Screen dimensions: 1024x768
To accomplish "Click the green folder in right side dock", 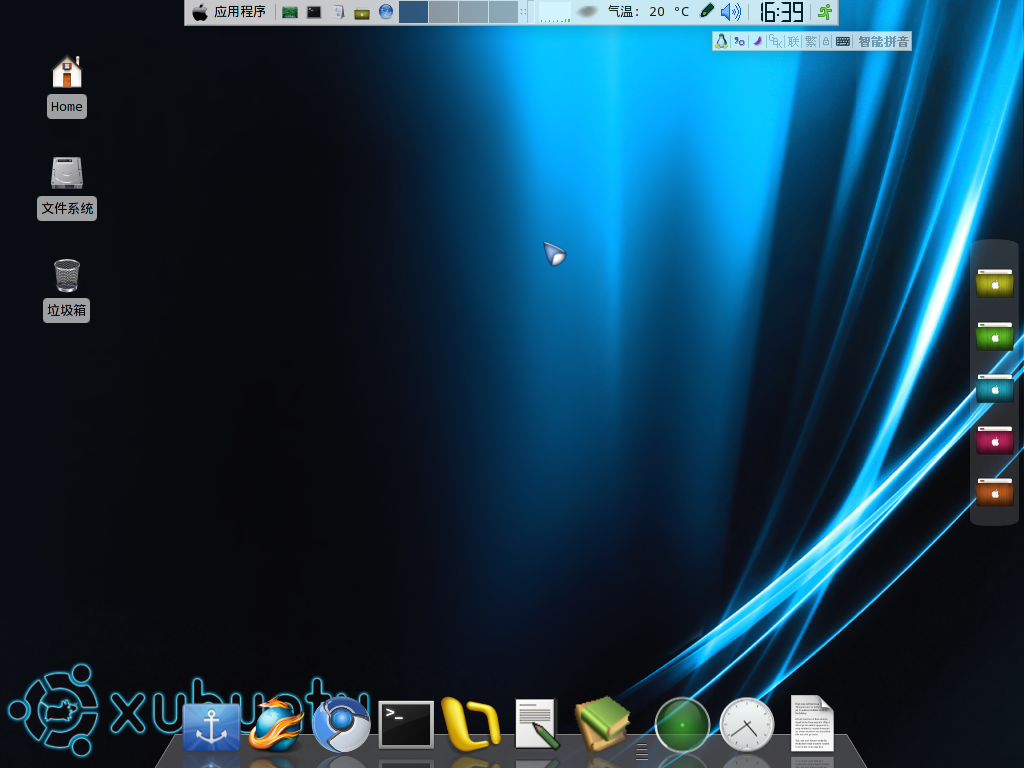I will tap(995, 336).
